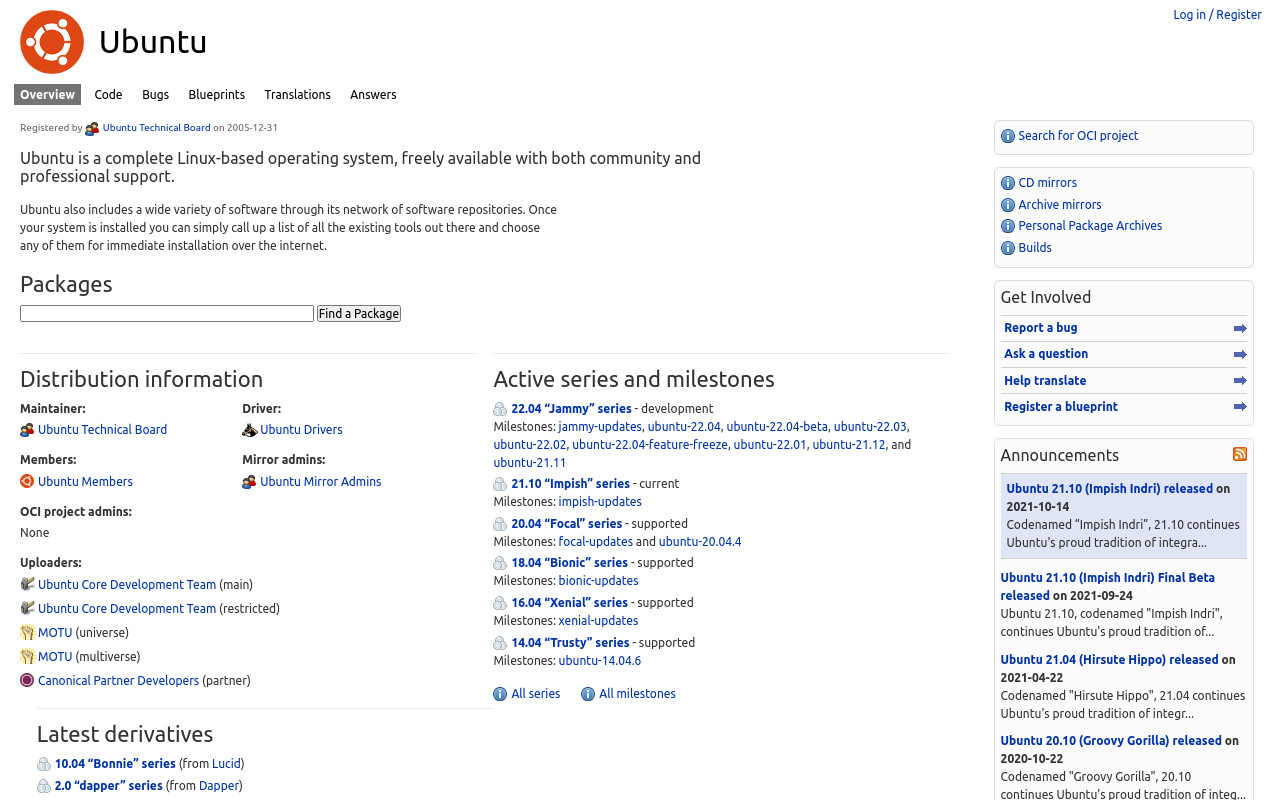Click arrow icon in Ask a question row
1280x800 pixels.
click(1240, 354)
